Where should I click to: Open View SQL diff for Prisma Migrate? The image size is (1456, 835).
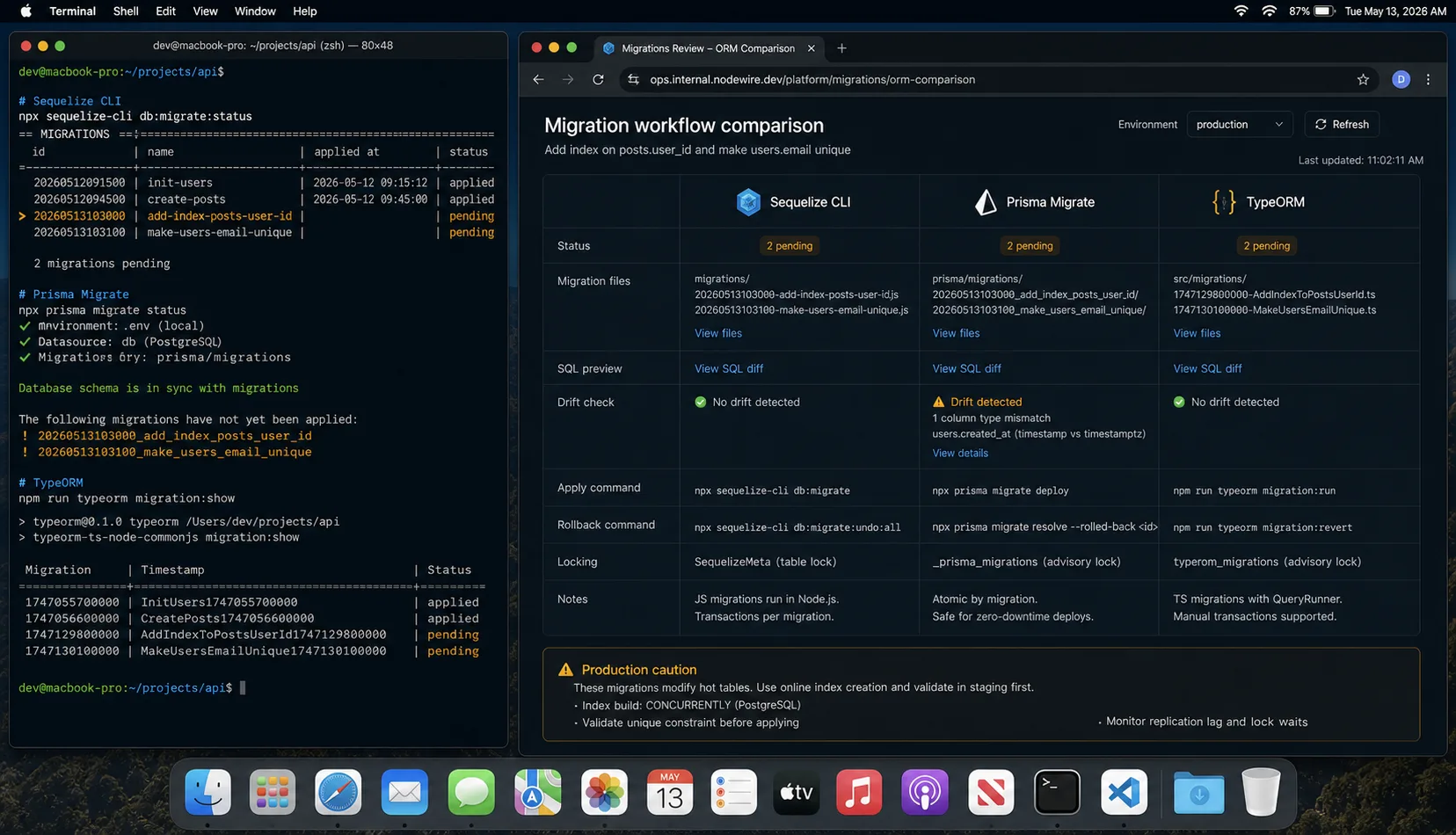(966, 368)
